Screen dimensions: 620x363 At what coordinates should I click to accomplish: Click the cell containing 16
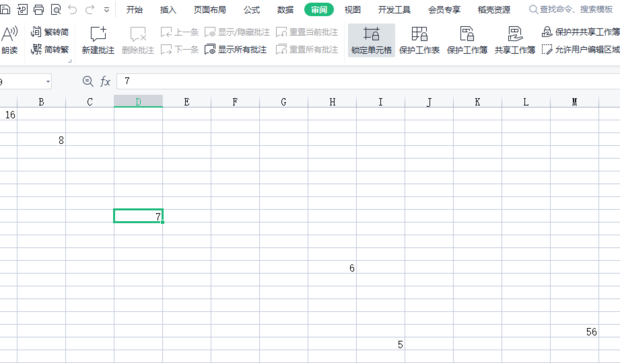point(8,115)
